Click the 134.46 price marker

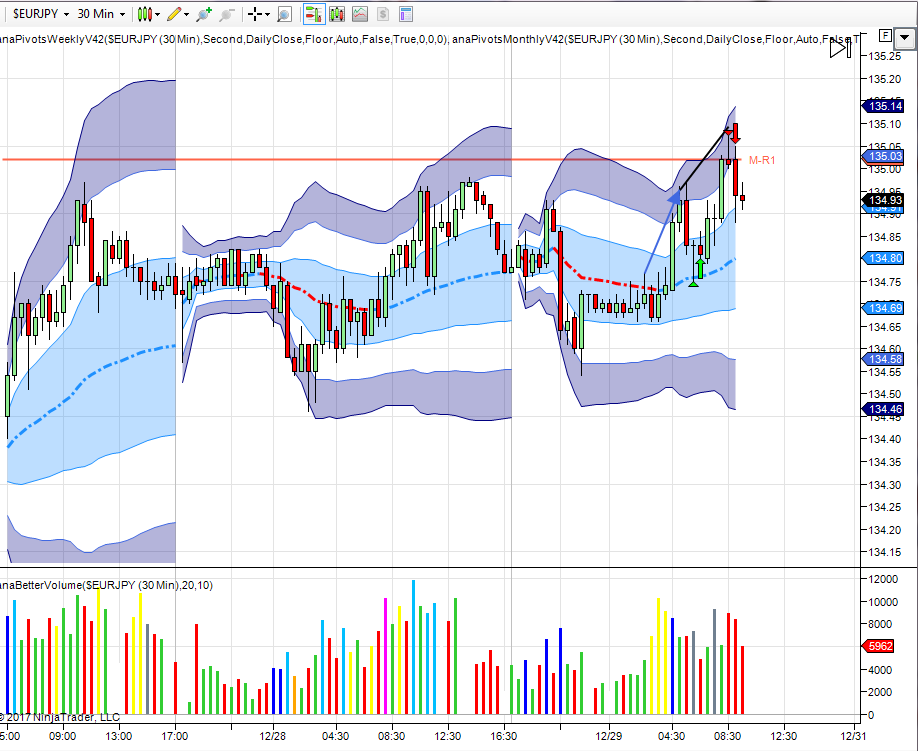coord(883,409)
